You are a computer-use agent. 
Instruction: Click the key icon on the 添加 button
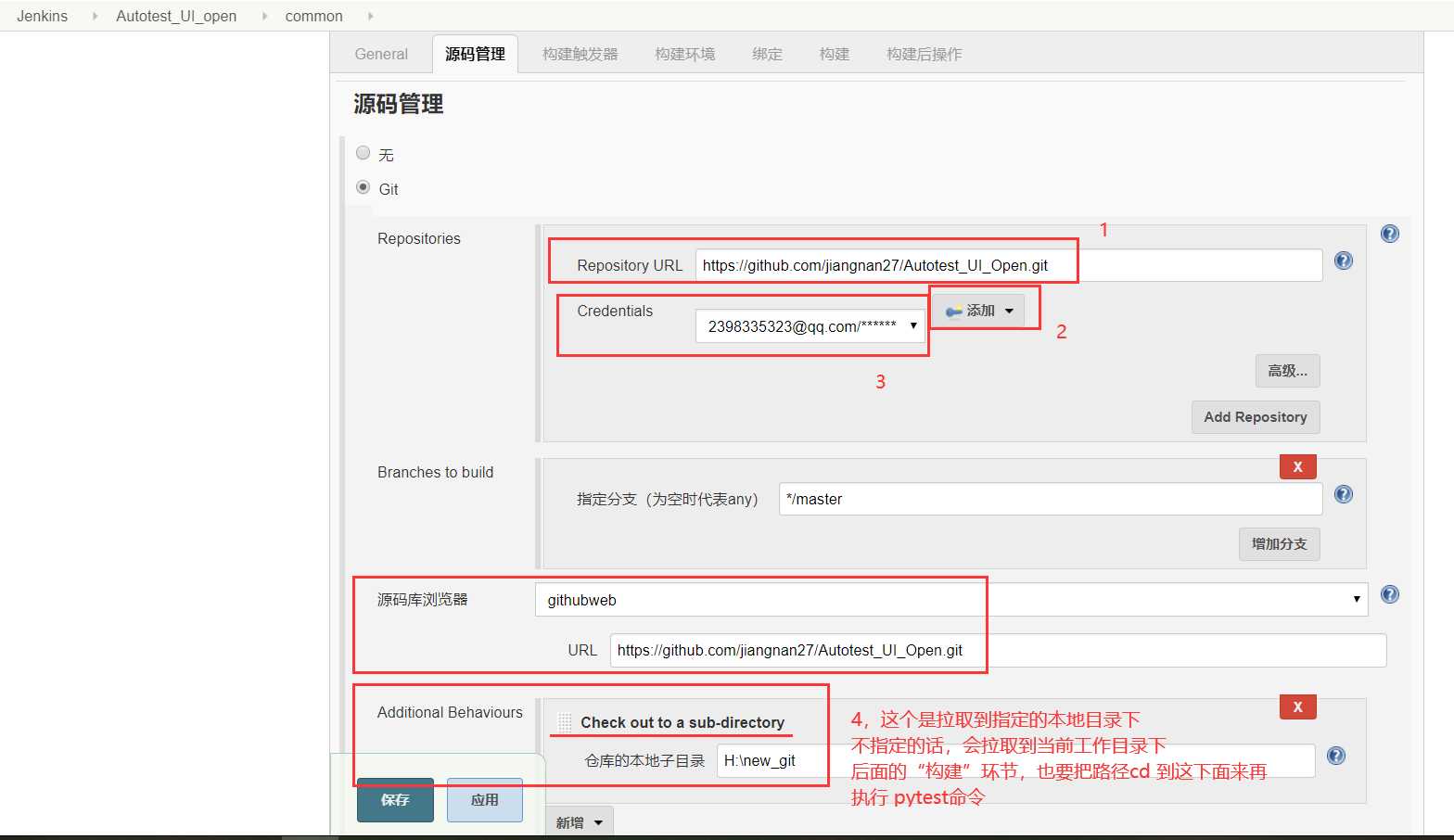click(x=953, y=312)
